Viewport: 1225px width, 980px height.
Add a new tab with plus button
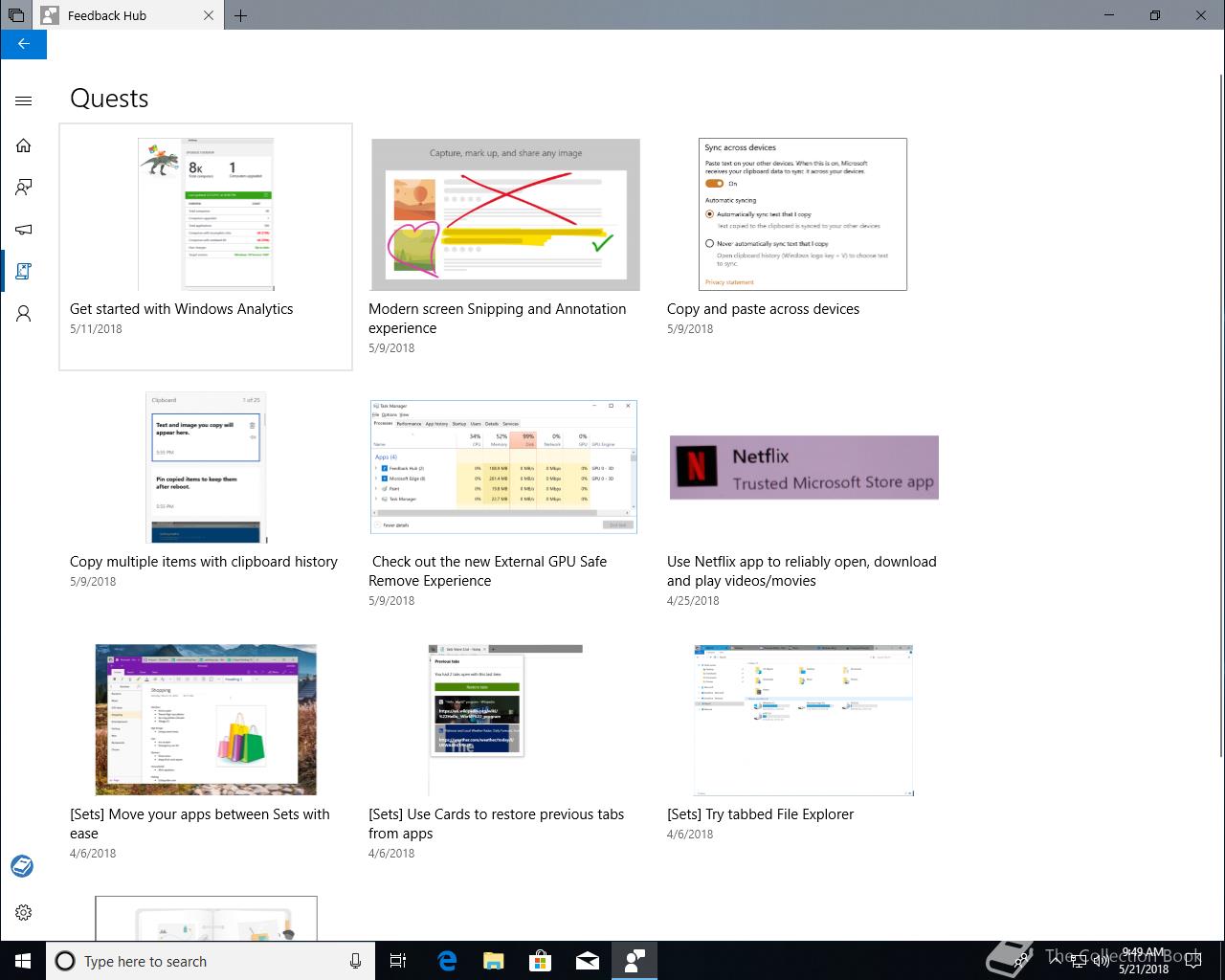[240, 15]
